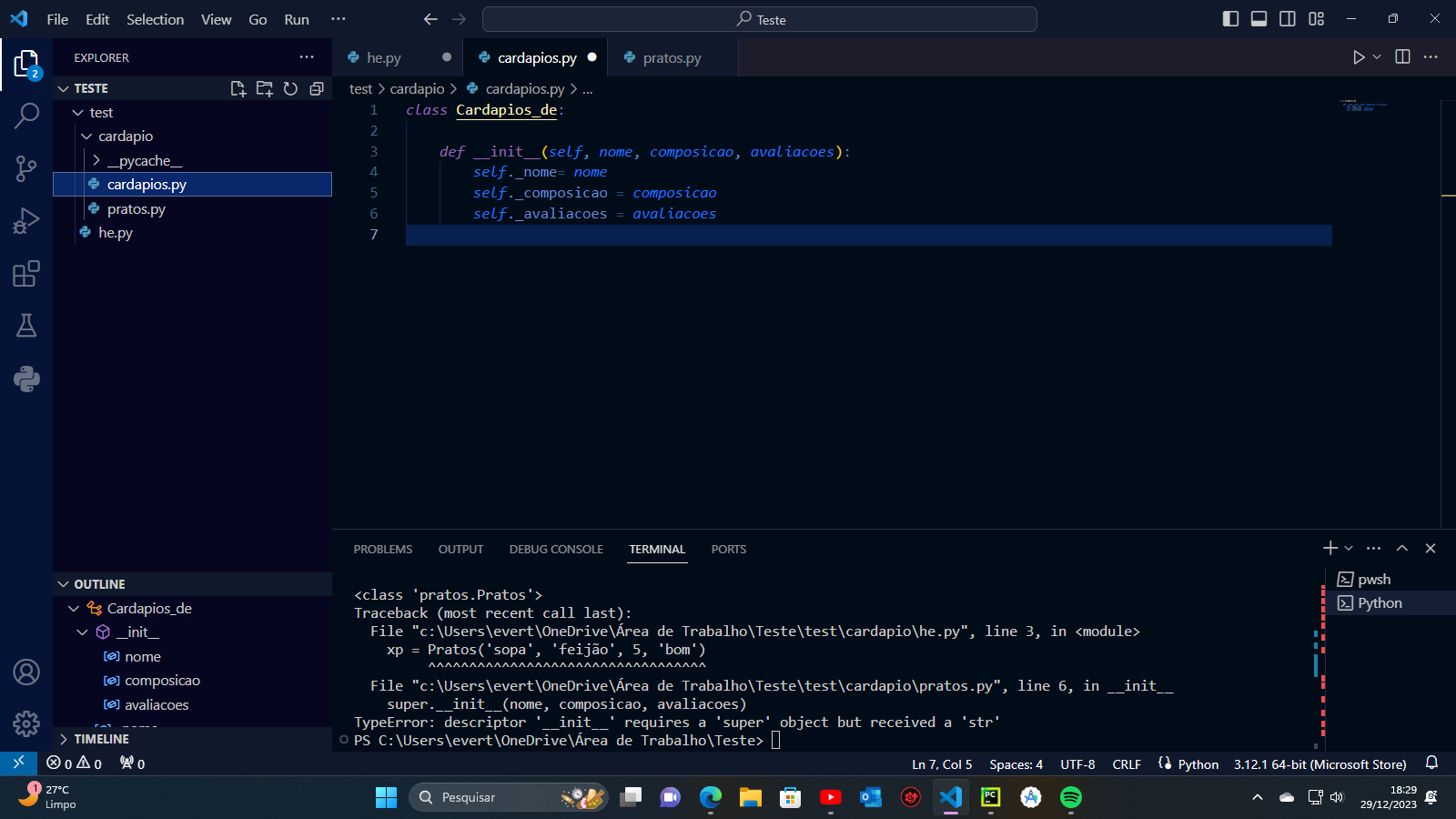Refresh the Explorer file tree

290,88
